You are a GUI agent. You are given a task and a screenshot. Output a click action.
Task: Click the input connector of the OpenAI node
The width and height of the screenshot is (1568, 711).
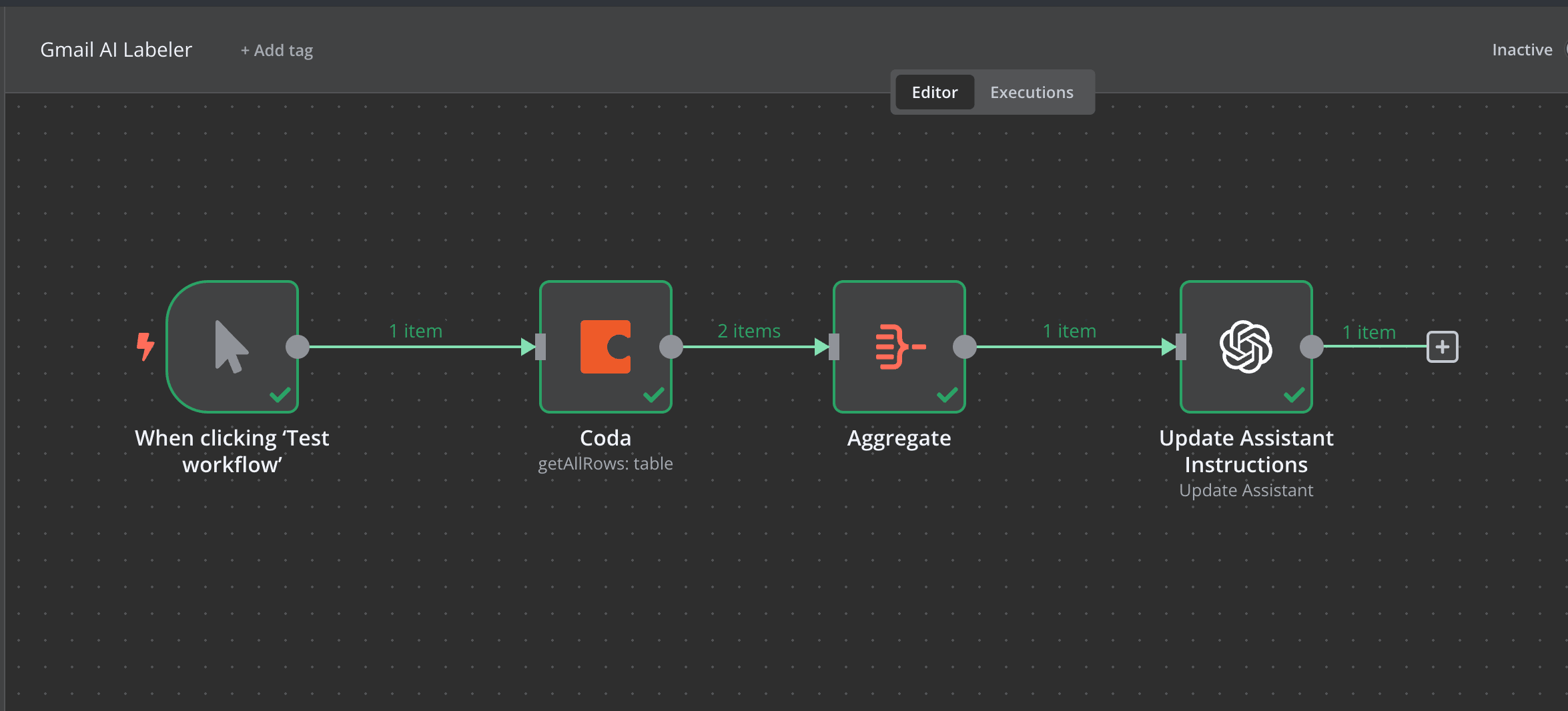(1181, 347)
